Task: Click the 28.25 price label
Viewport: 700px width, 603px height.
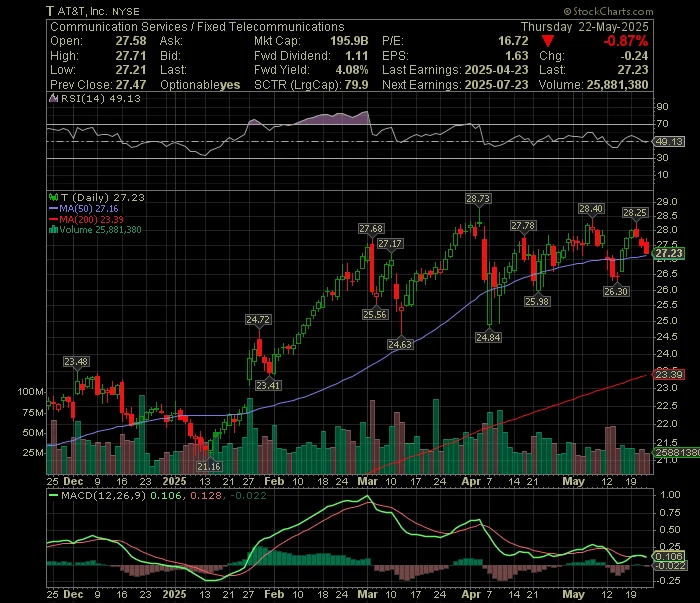Action: (x=635, y=213)
